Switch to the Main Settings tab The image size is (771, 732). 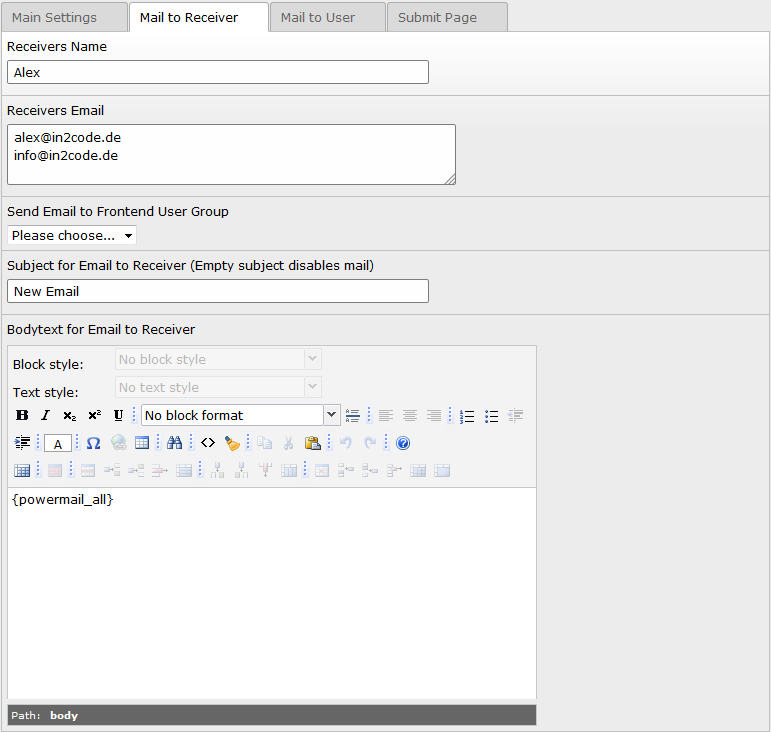point(55,17)
